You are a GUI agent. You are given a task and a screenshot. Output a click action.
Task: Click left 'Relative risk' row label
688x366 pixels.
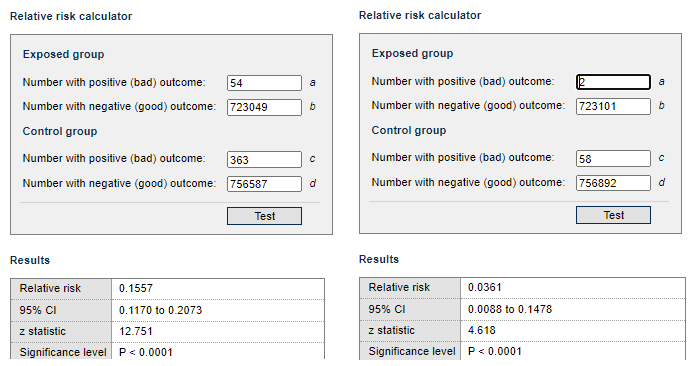point(50,288)
